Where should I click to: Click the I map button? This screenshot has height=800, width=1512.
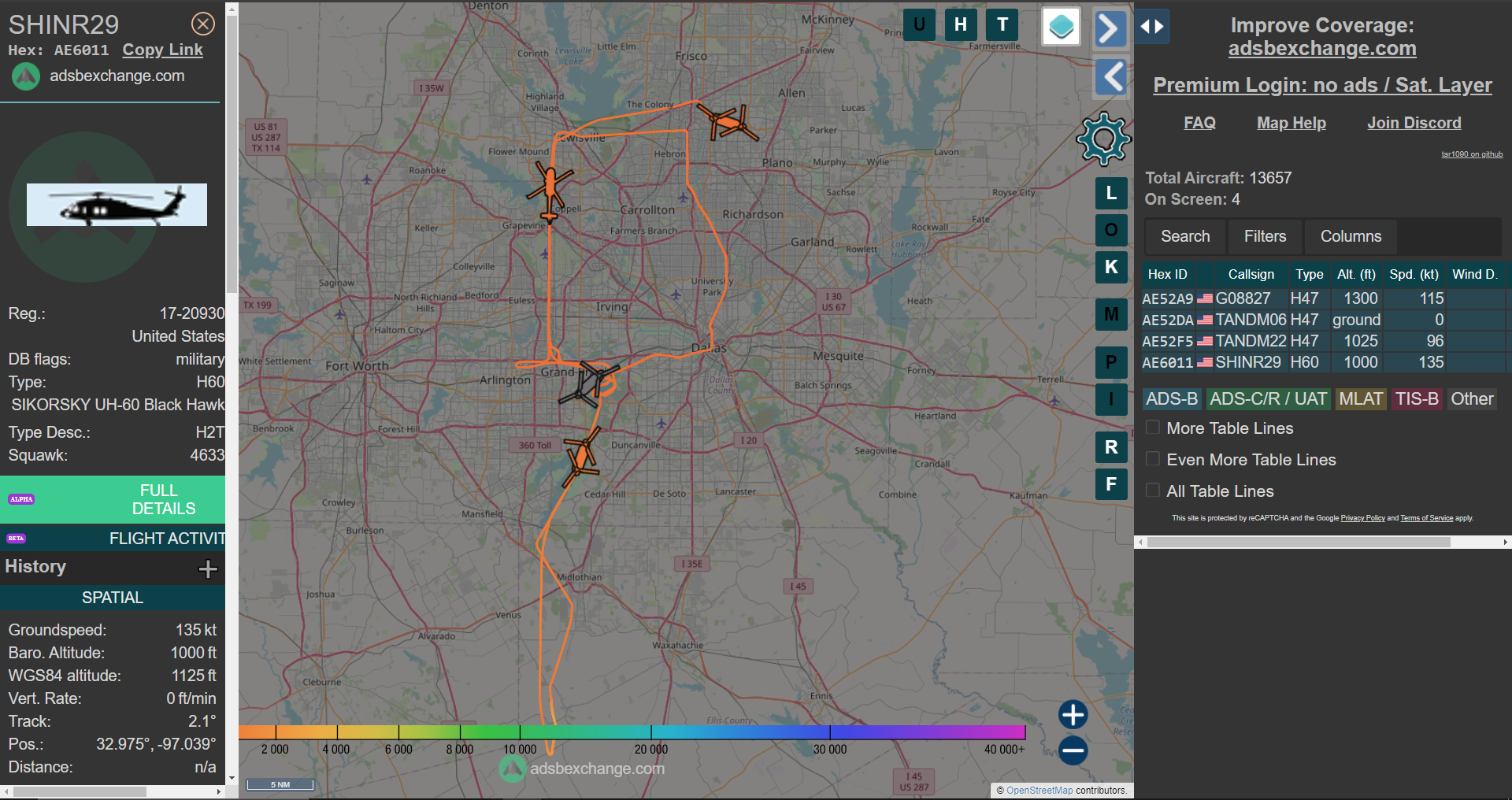pyautogui.click(x=1111, y=399)
